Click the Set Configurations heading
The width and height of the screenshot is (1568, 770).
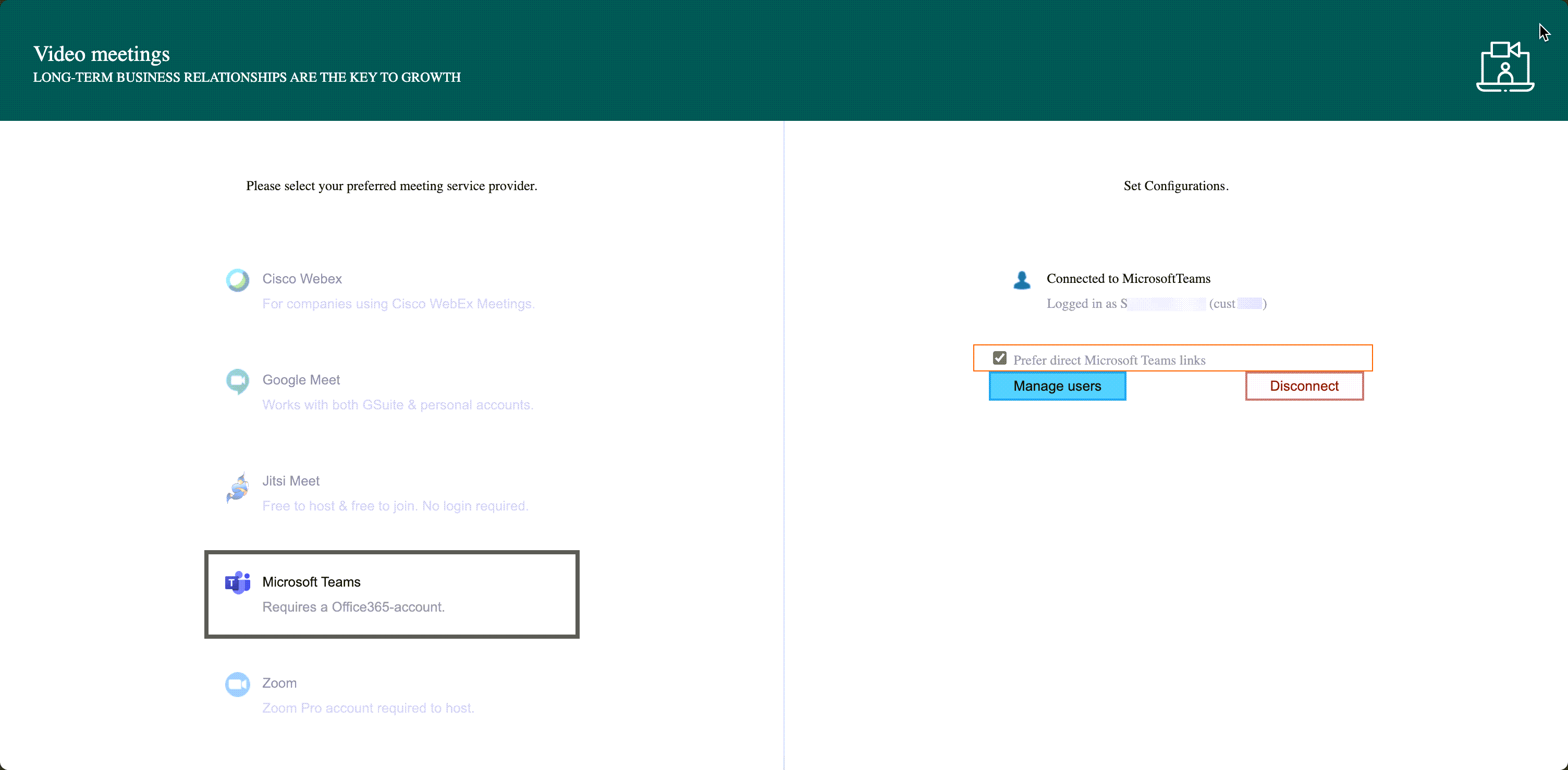pyautogui.click(x=1175, y=186)
